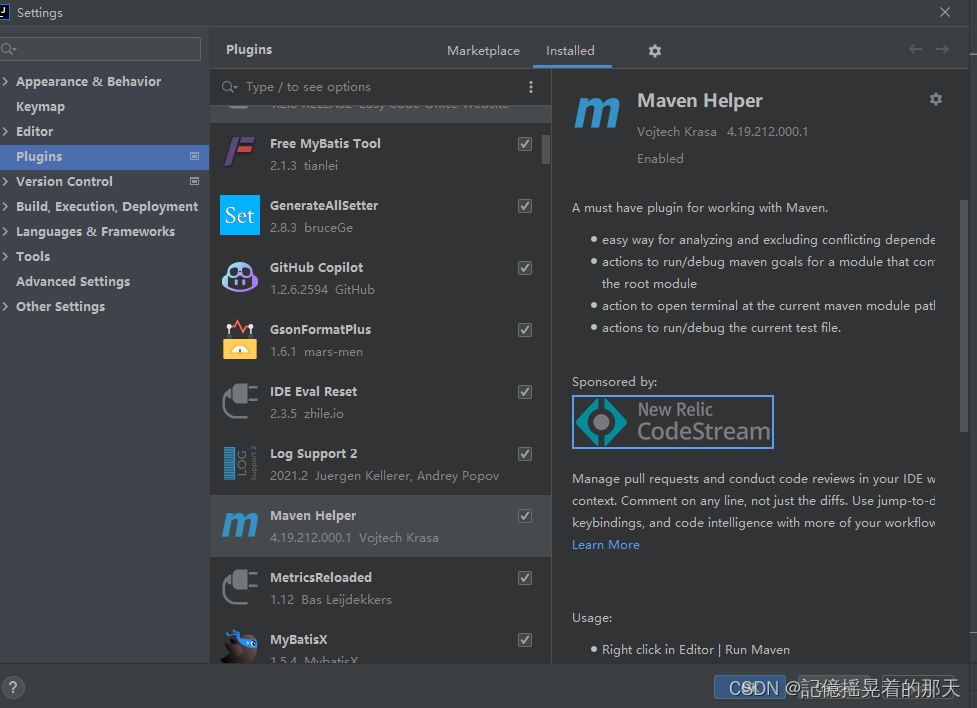977x708 pixels.
Task: Click the MetricsReloaded plug icon
Action: [240, 587]
